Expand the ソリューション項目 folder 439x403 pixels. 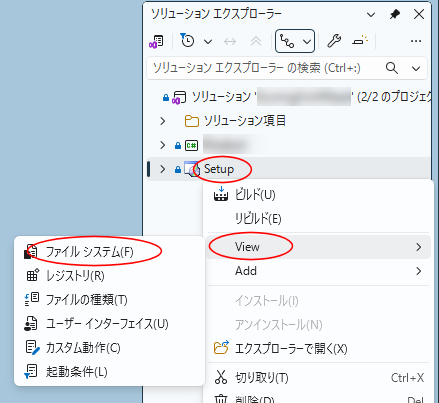[162, 121]
